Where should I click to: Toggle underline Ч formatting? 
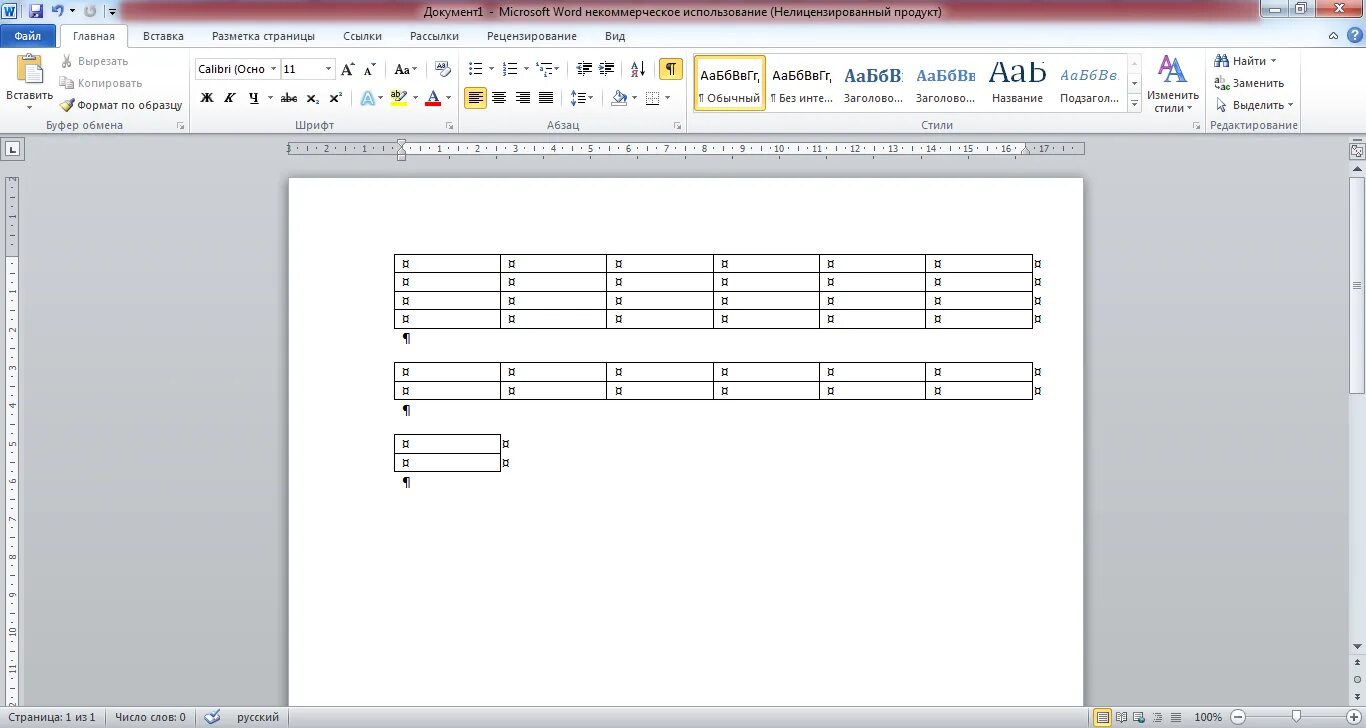click(253, 98)
